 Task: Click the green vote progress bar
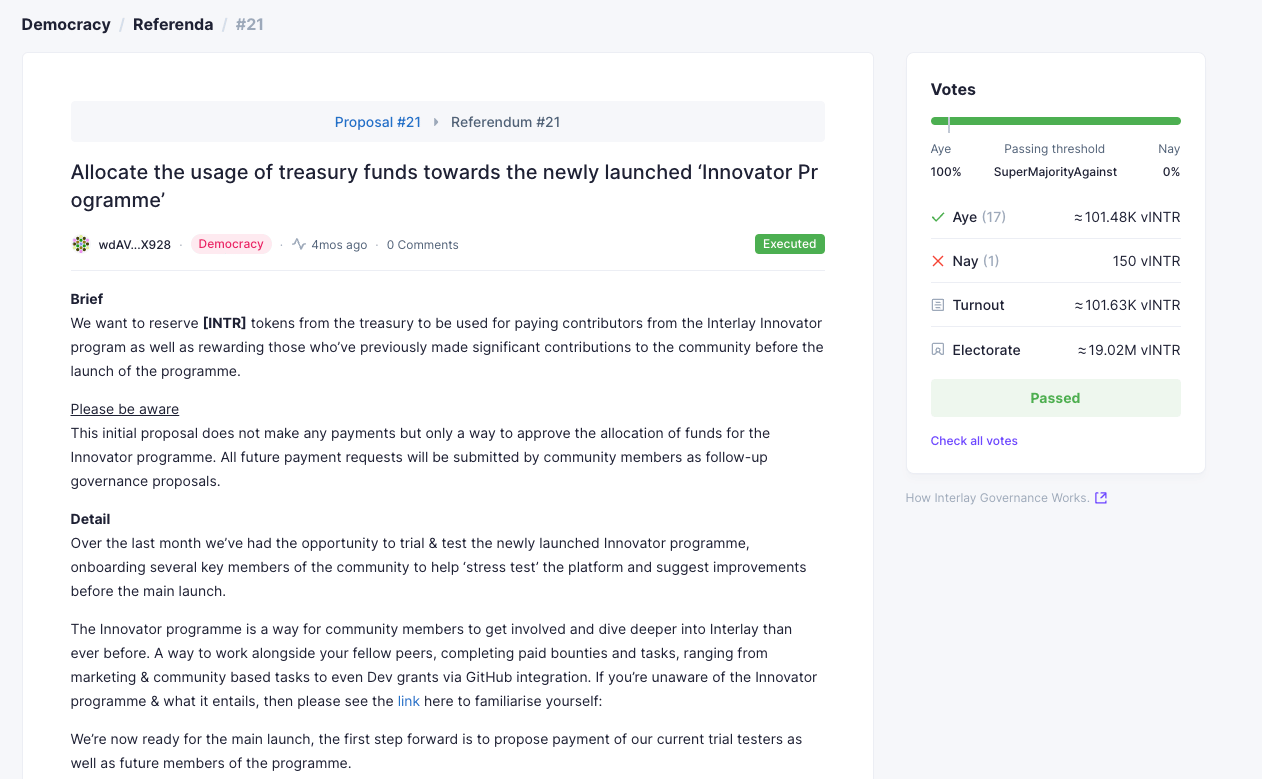pyautogui.click(x=1055, y=121)
